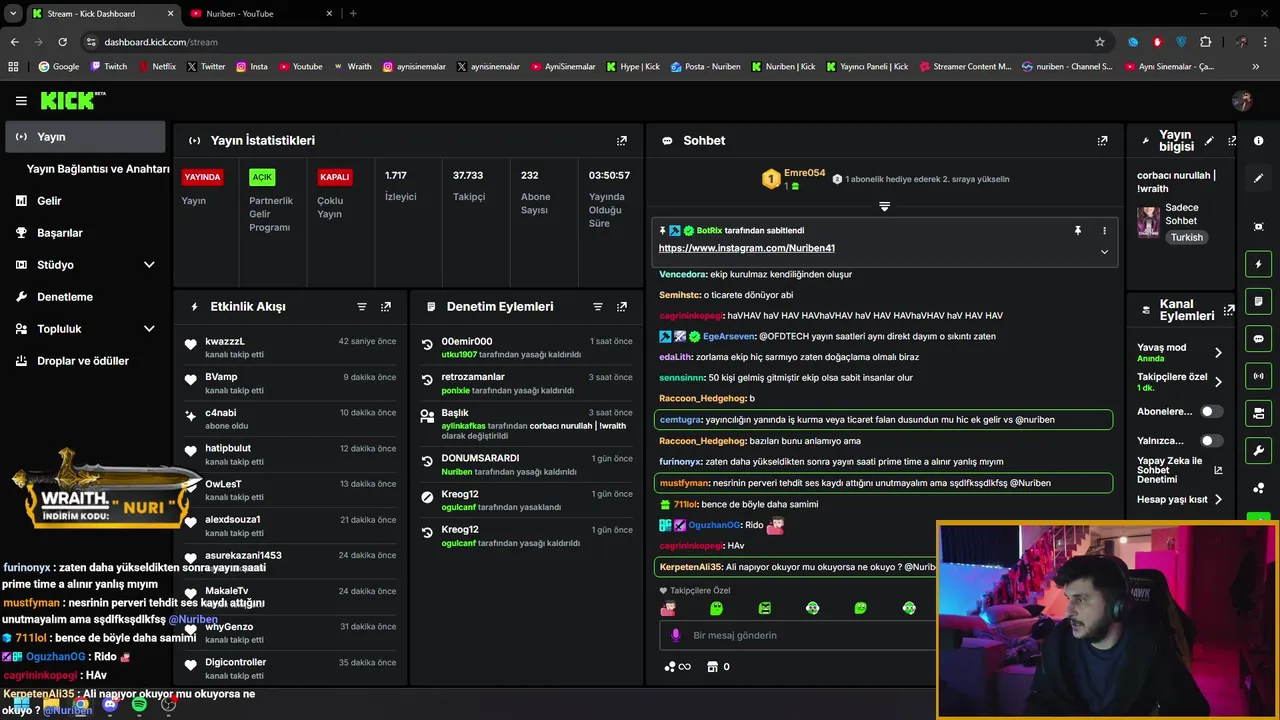The image size is (1280, 720).
Task: Click the pencil icon in right sidebar
Action: click(x=1259, y=178)
